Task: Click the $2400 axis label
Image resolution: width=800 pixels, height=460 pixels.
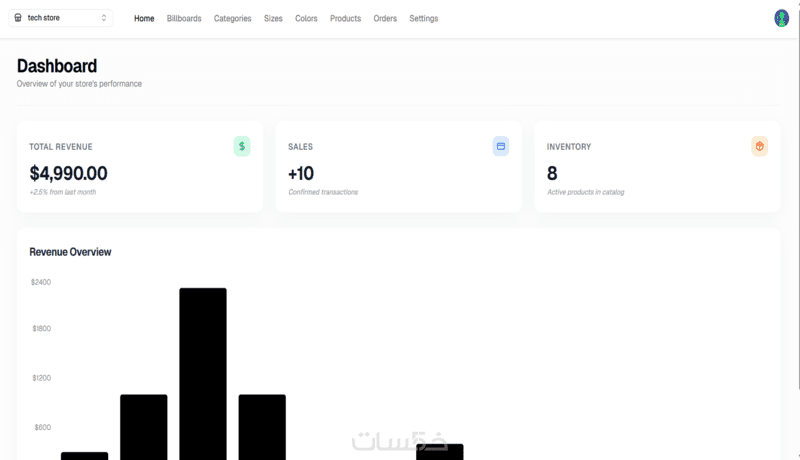Action: pyautogui.click(x=41, y=282)
